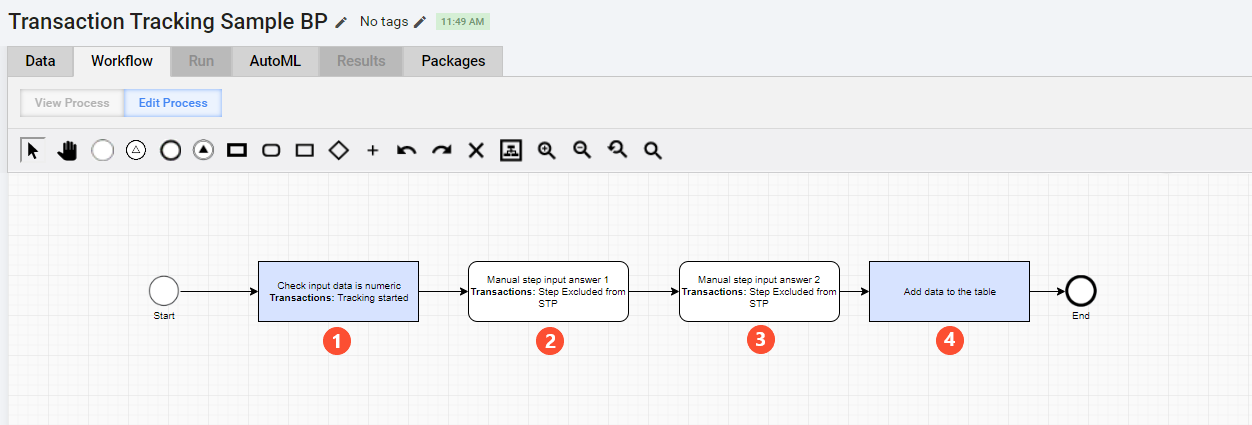Undo the last workflow edit

407,150
